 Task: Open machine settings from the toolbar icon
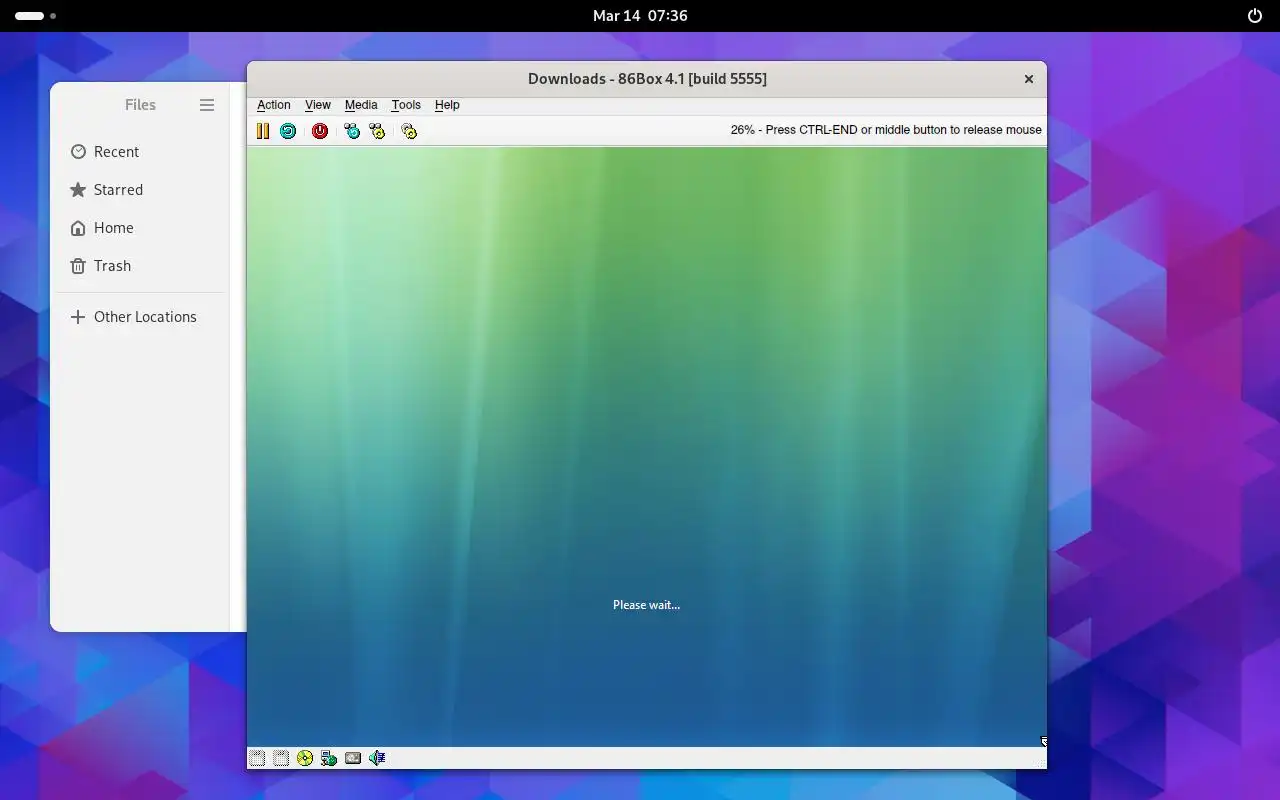click(x=409, y=131)
